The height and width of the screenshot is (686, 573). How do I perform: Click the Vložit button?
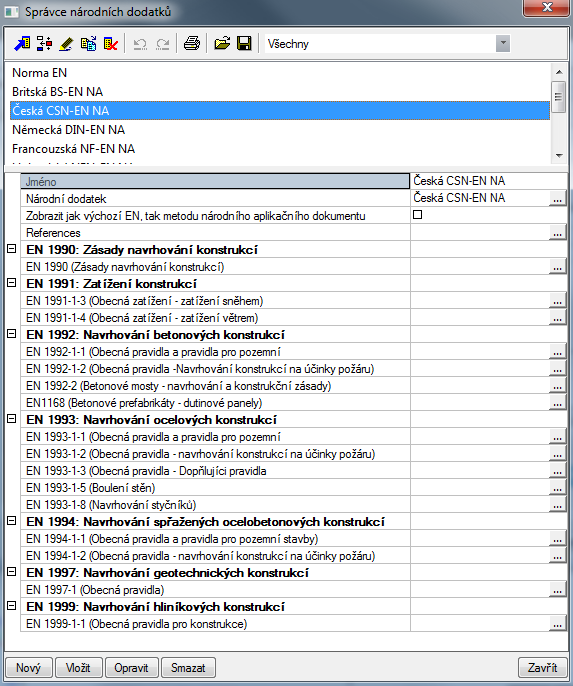[x=79, y=668]
